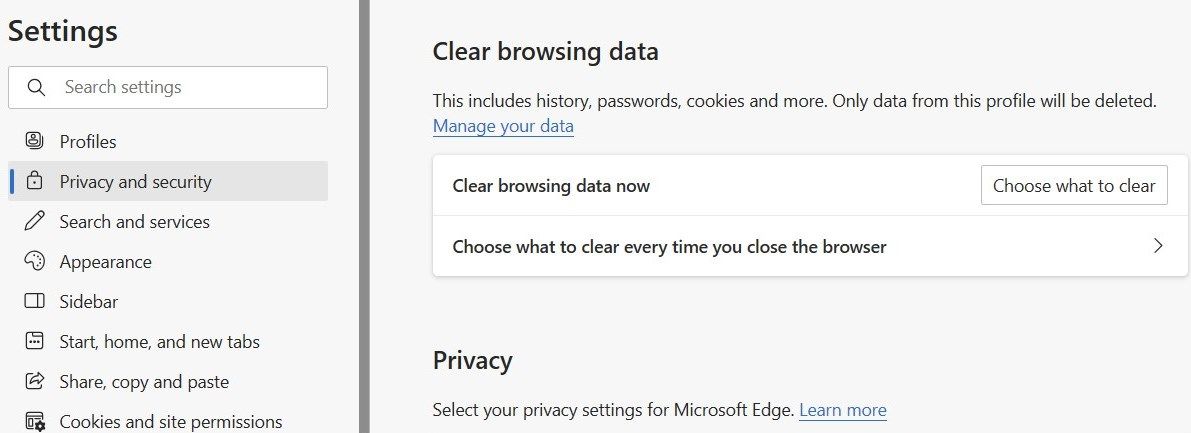The width and height of the screenshot is (1191, 433).
Task: Click the Profiles person icon in sidebar
Action: [35, 141]
